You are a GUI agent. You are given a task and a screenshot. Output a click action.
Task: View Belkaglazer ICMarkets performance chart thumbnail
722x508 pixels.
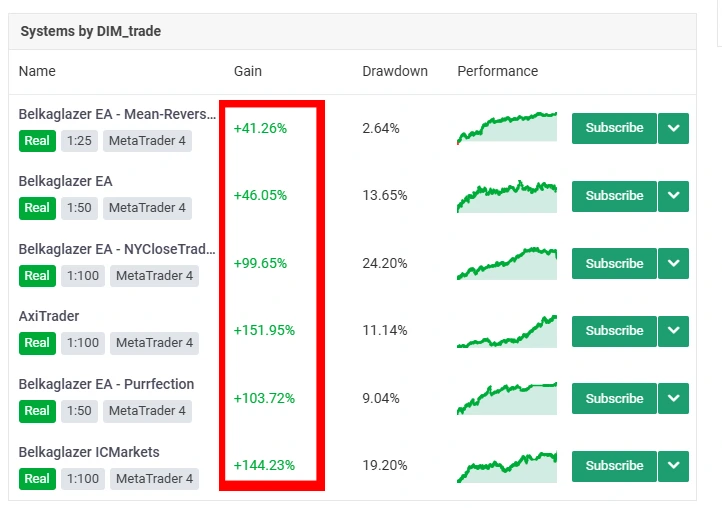click(x=506, y=466)
